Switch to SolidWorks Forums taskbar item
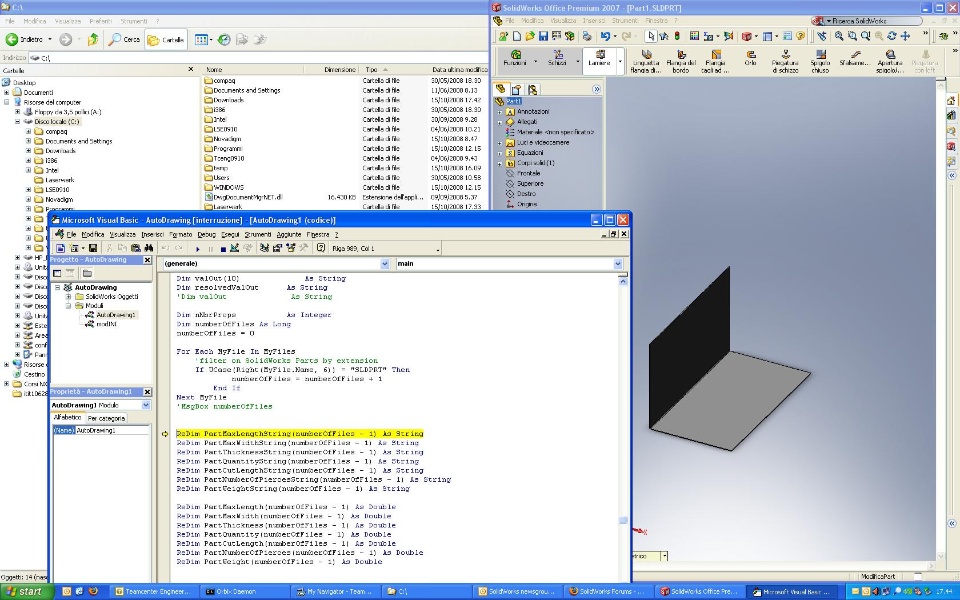 click(x=609, y=591)
